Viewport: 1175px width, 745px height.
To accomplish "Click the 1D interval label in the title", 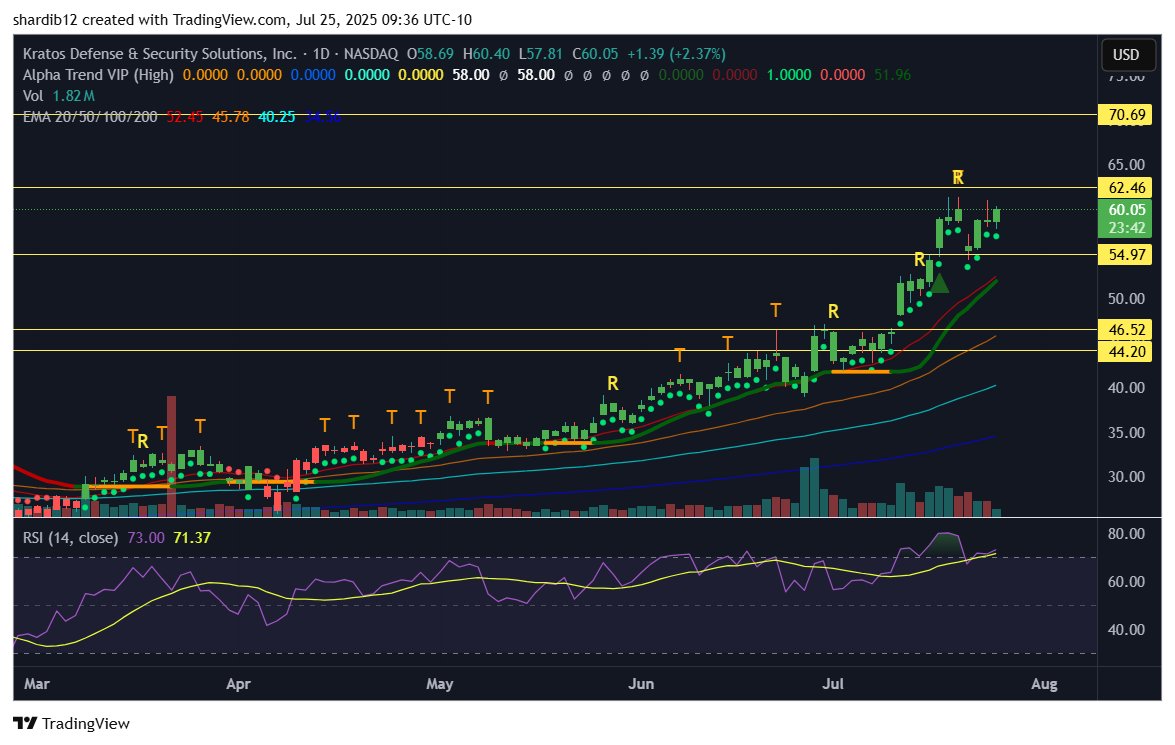I will (x=321, y=54).
